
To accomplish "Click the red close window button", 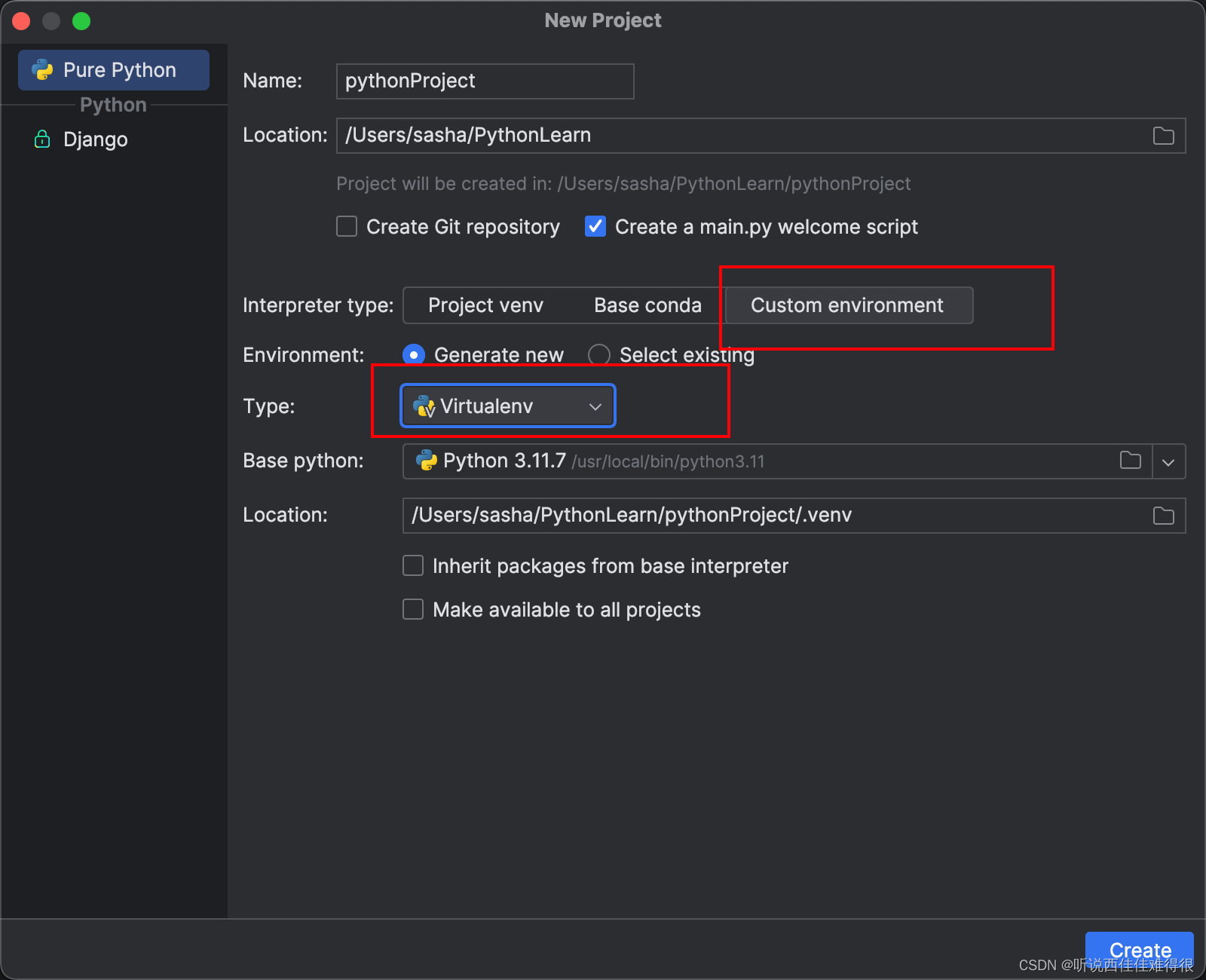I will pyautogui.click(x=21, y=21).
